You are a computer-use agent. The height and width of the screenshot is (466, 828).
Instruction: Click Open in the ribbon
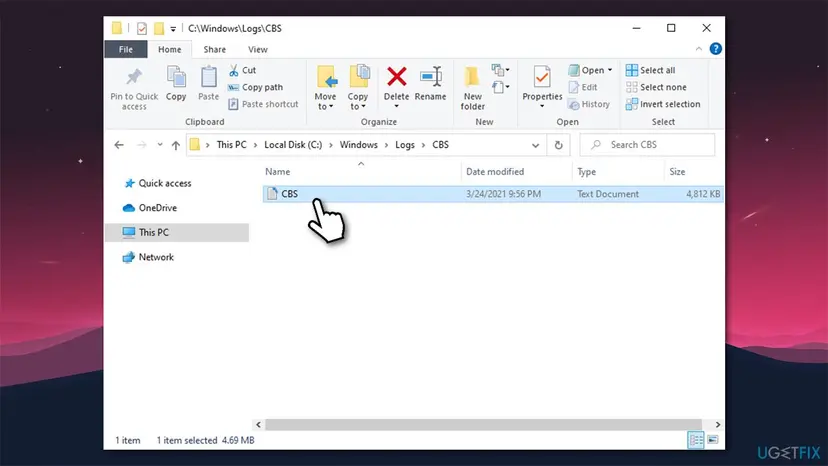(x=586, y=70)
